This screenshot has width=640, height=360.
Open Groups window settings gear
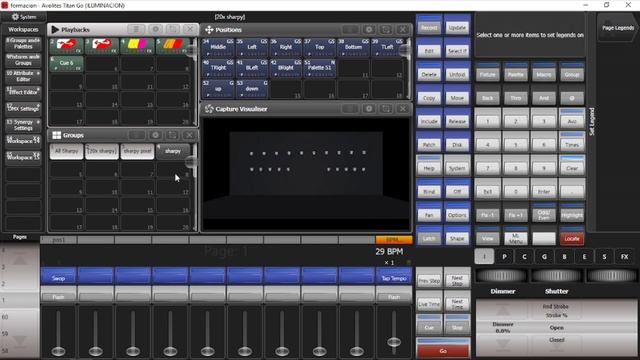155,135
